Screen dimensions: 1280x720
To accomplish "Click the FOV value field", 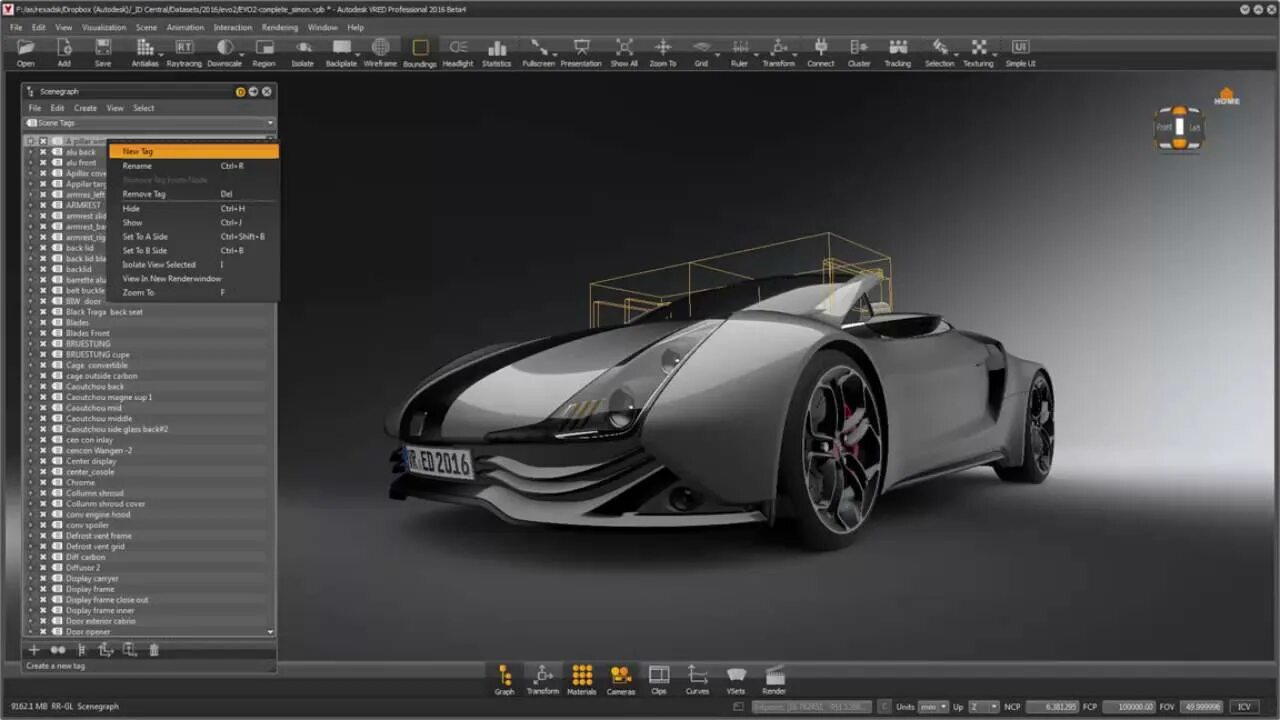I will click(x=1200, y=705).
